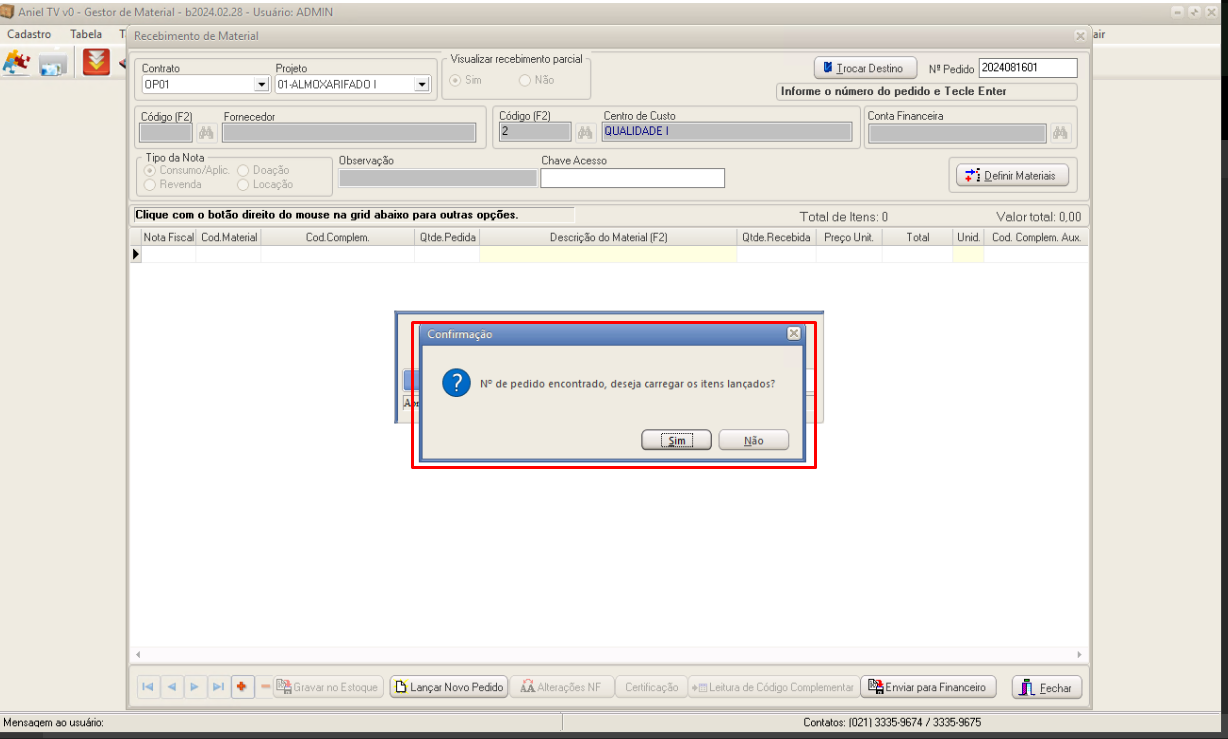
Task: Click binoculars icon next to Centro de Custo code
Action: point(585,132)
